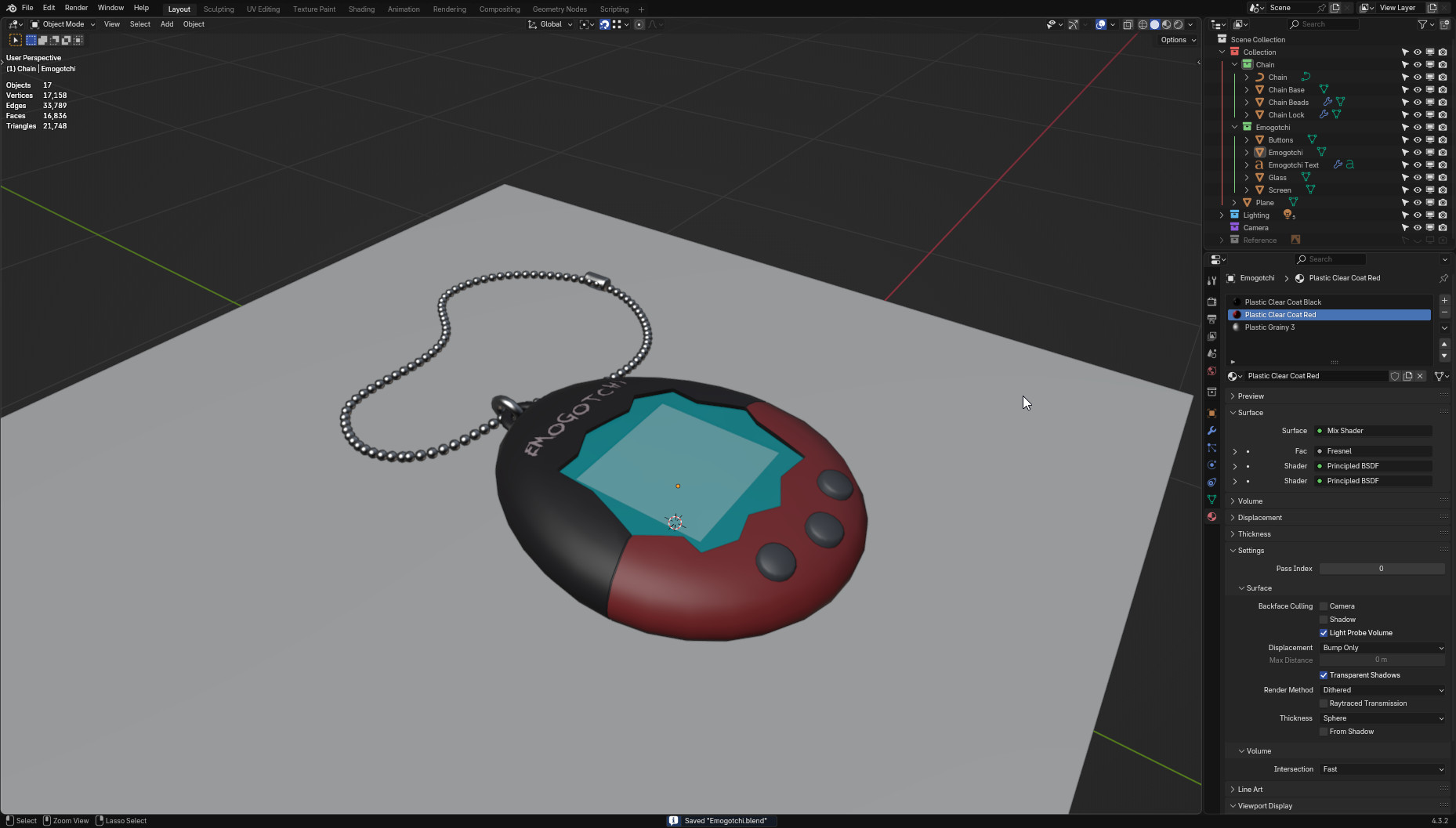Switch to UV Editing workspace tab
Viewport: 1456px width, 828px height.
[263, 9]
